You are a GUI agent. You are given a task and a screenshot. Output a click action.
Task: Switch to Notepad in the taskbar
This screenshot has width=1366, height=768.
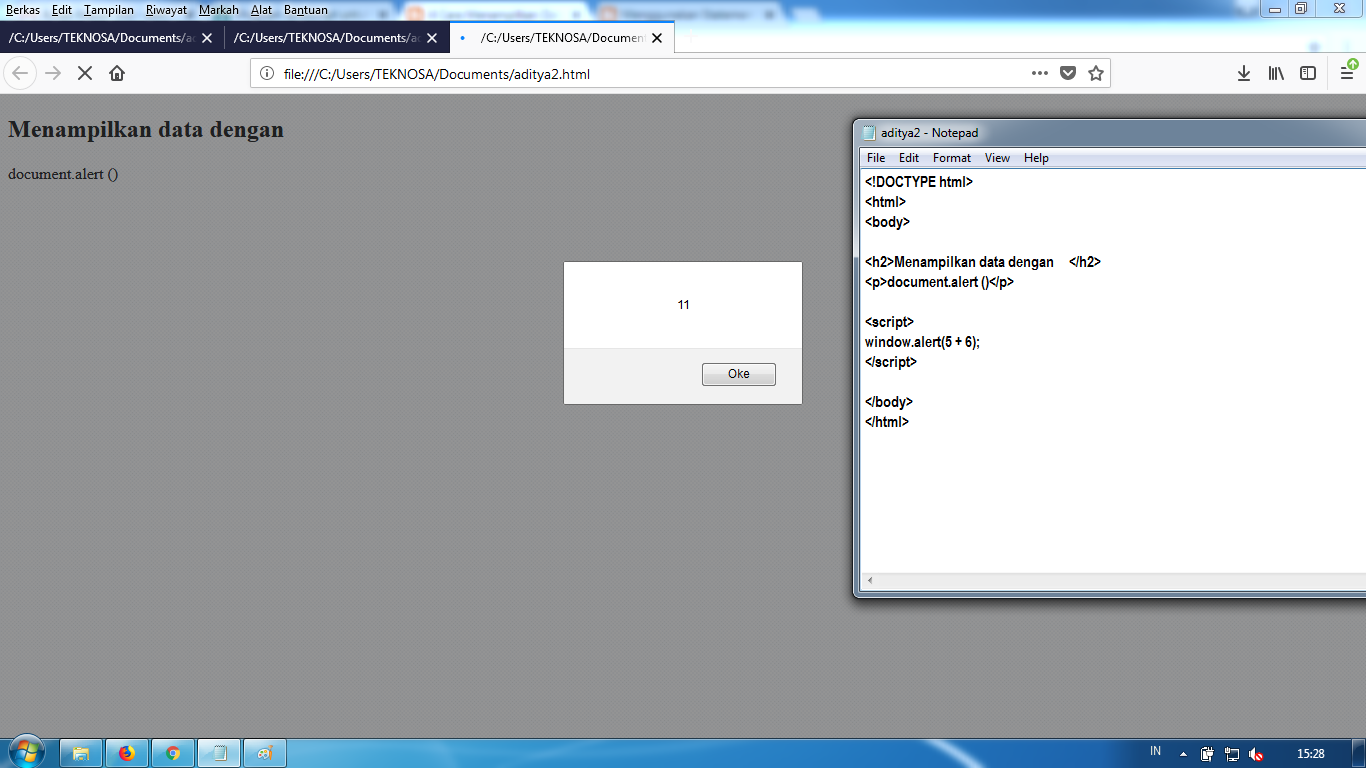[219, 753]
